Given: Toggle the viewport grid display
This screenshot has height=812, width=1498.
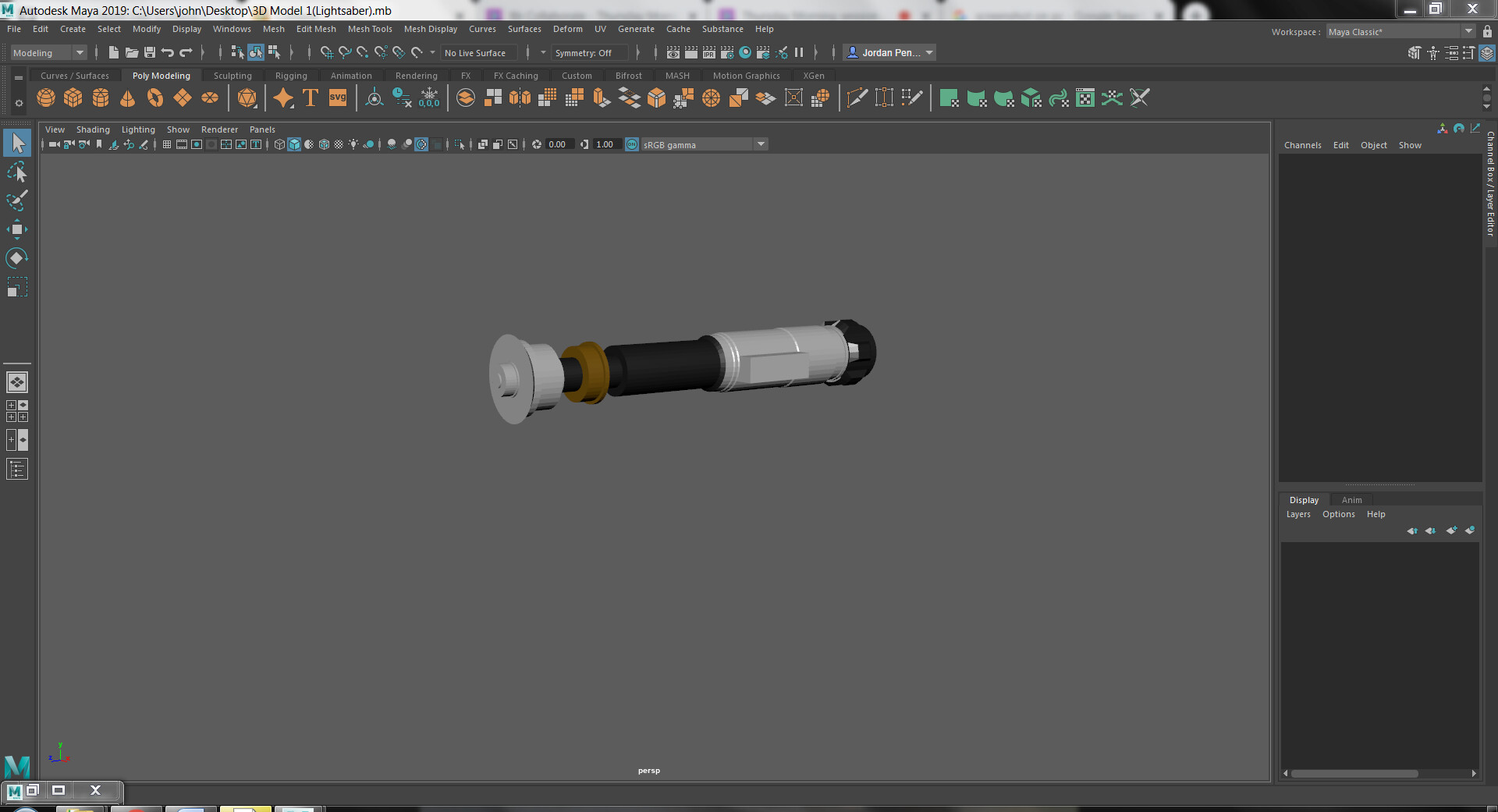Looking at the screenshot, I should tap(166, 144).
